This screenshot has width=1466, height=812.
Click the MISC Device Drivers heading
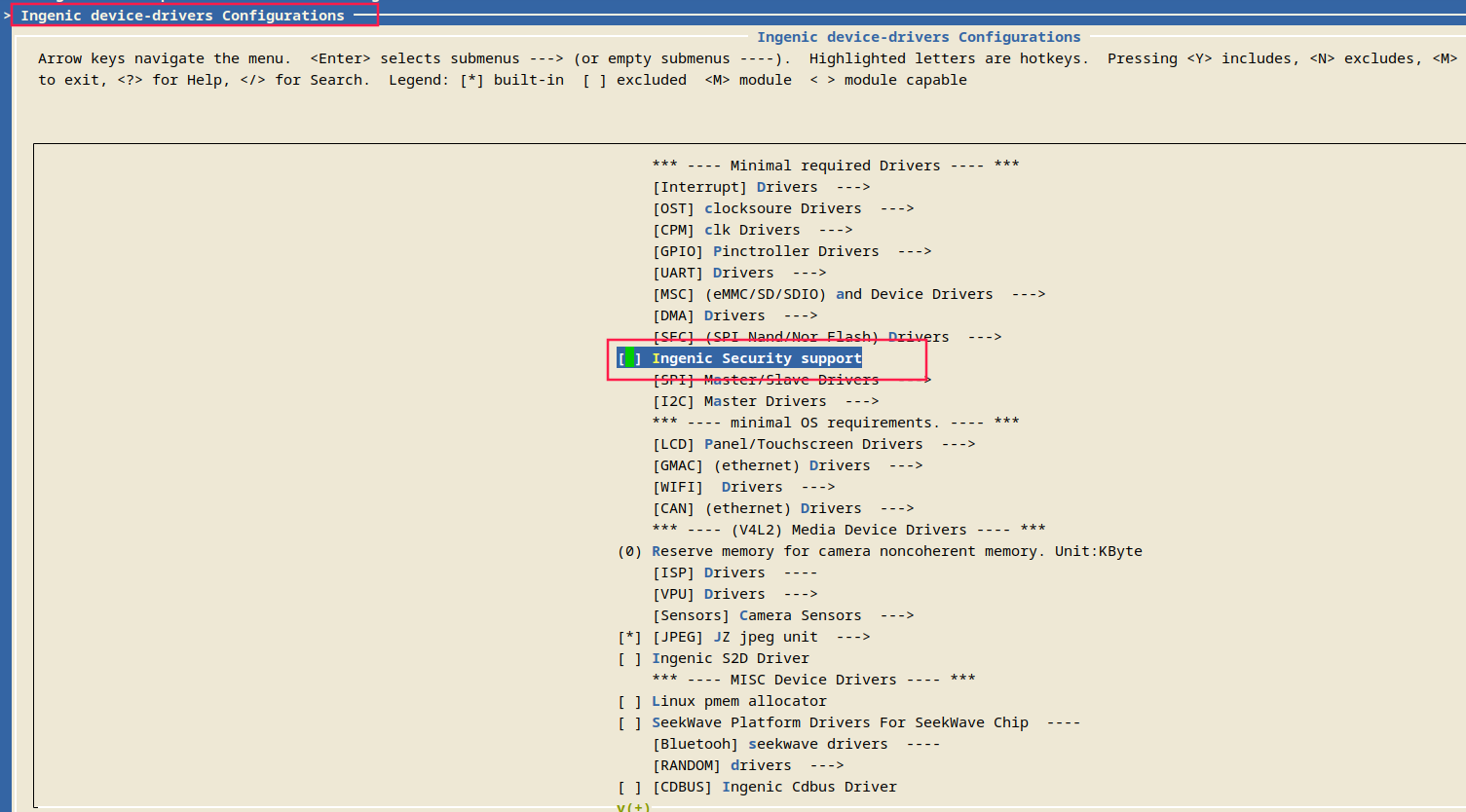pyautogui.click(x=813, y=680)
